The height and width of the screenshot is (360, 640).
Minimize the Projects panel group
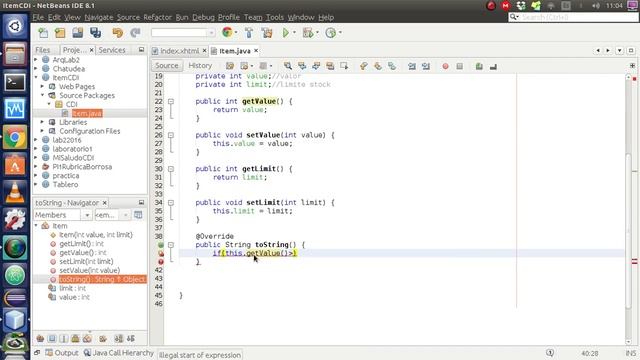coord(141,50)
